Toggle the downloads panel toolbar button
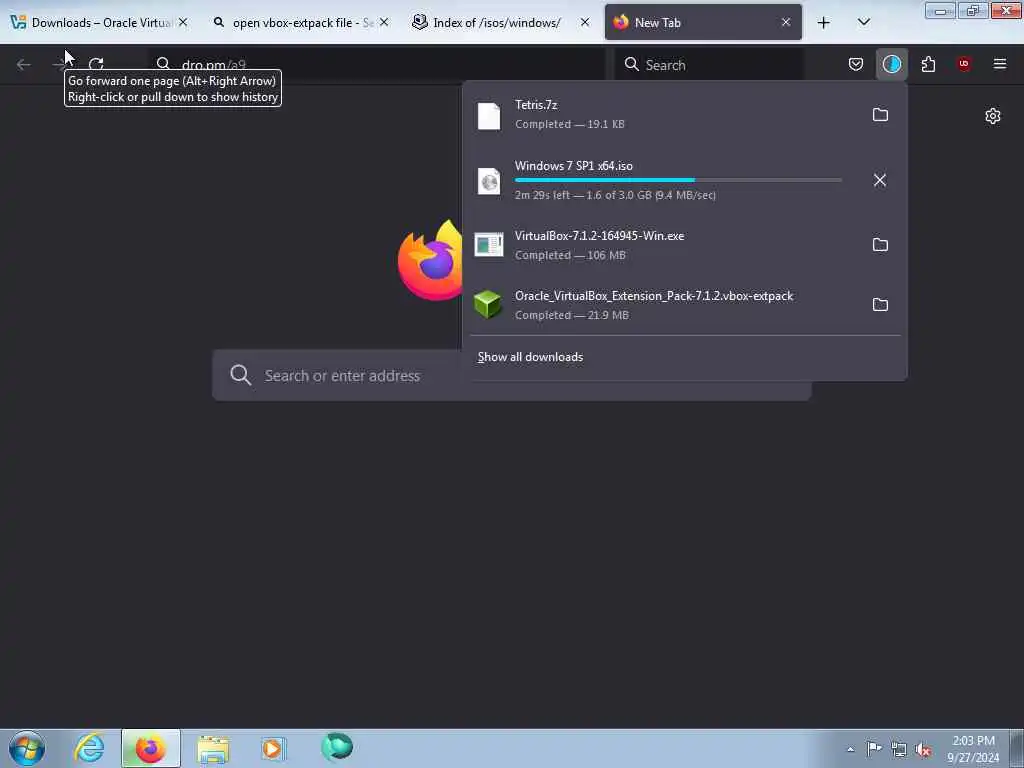The width and height of the screenshot is (1024, 768). [x=891, y=64]
